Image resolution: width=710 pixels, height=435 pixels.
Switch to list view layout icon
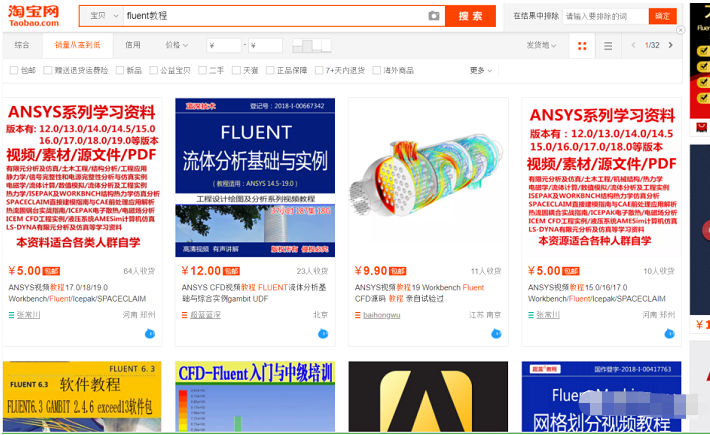[x=608, y=45]
